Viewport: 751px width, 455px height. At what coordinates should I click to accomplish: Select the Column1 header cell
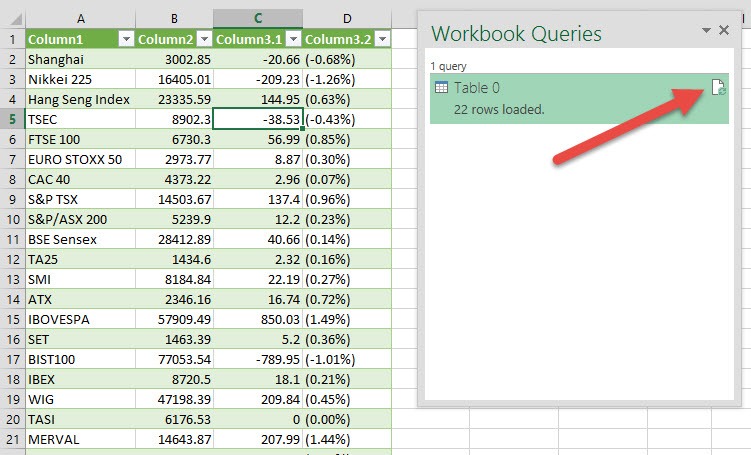click(x=80, y=39)
